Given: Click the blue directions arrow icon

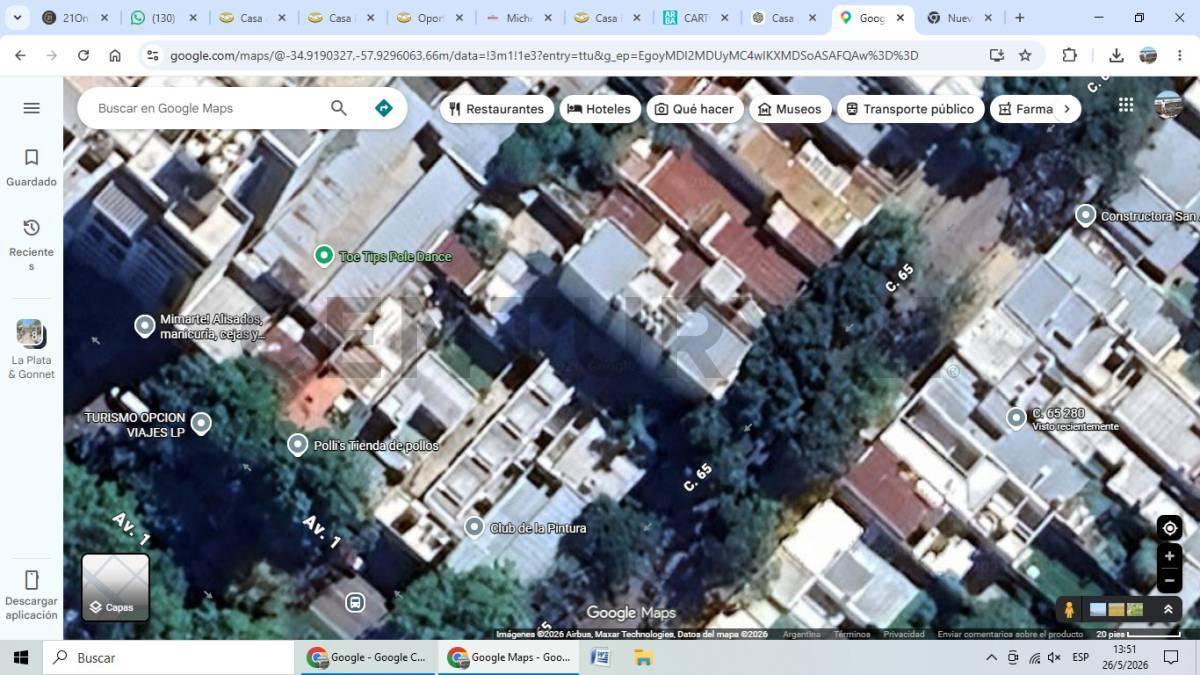Looking at the screenshot, I should 384,108.
